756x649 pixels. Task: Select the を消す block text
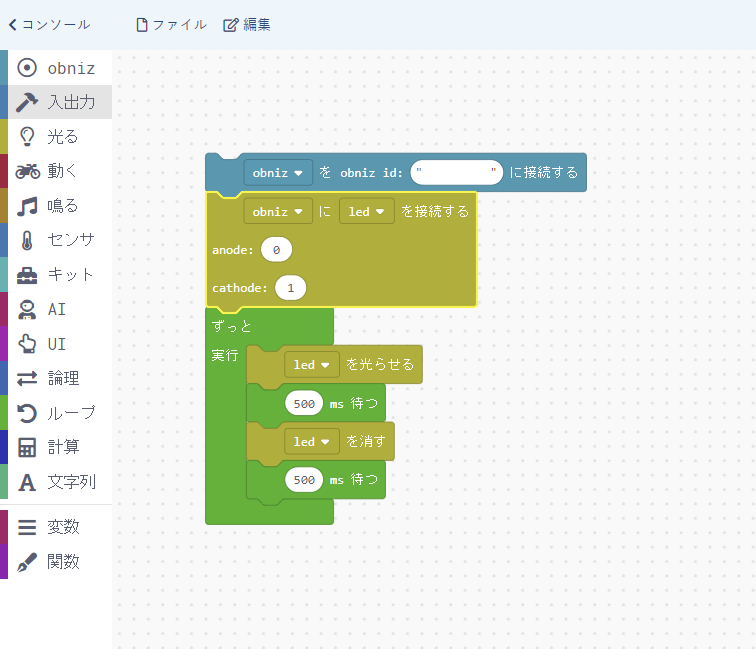365,441
